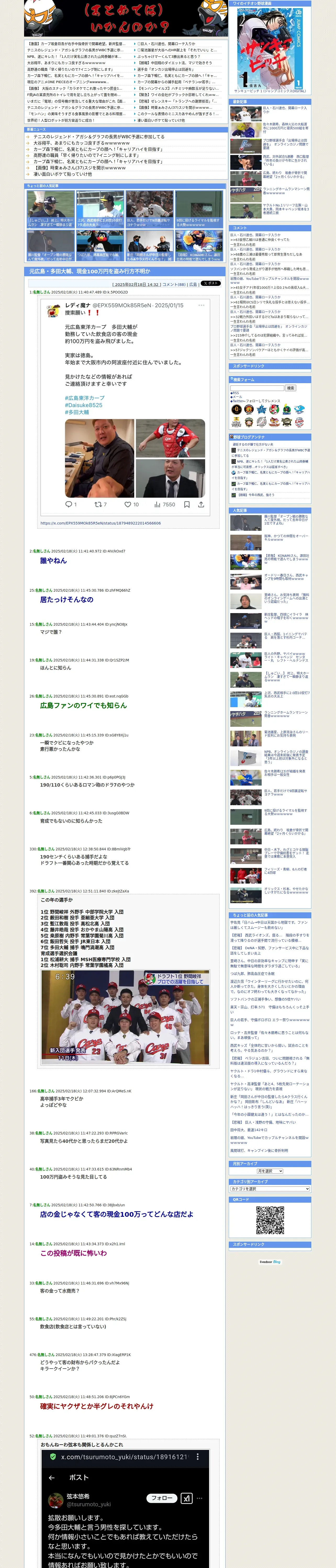
Task: Click the bookmark icon on embedded tweet
Action: click(x=187, y=505)
